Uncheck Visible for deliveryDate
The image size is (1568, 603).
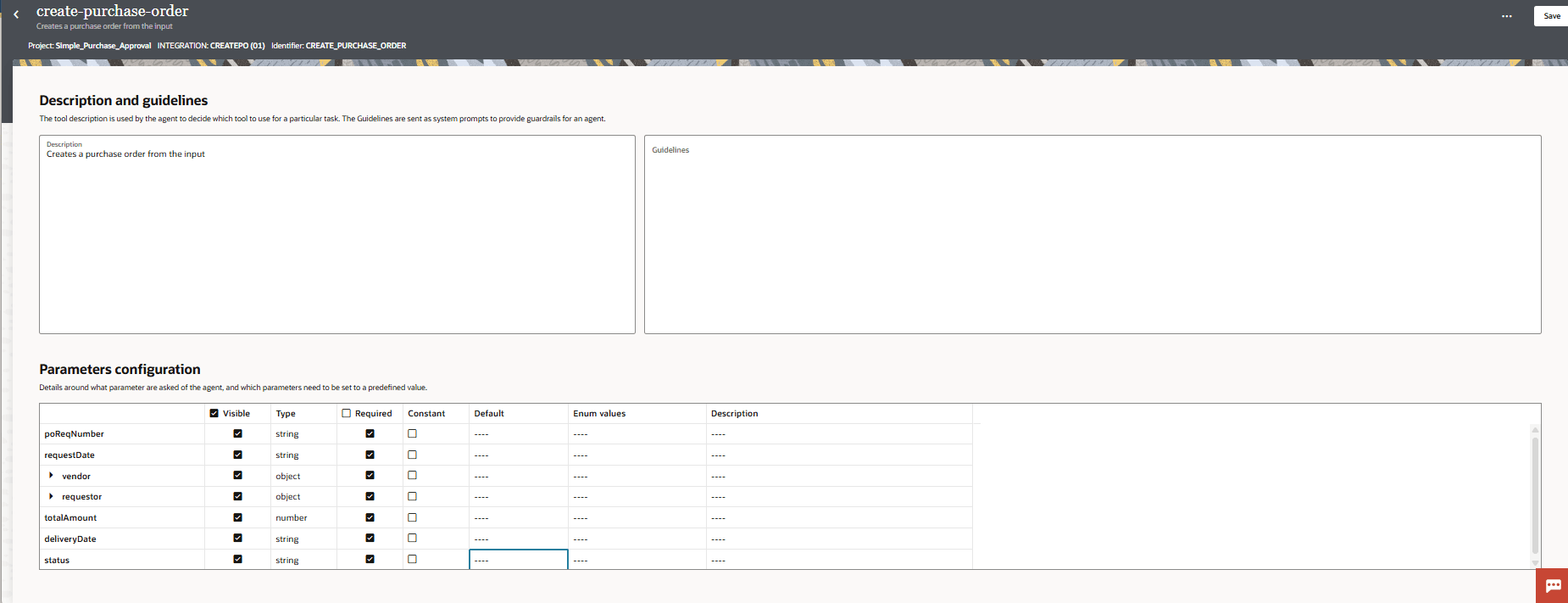(x=238, y=539)
